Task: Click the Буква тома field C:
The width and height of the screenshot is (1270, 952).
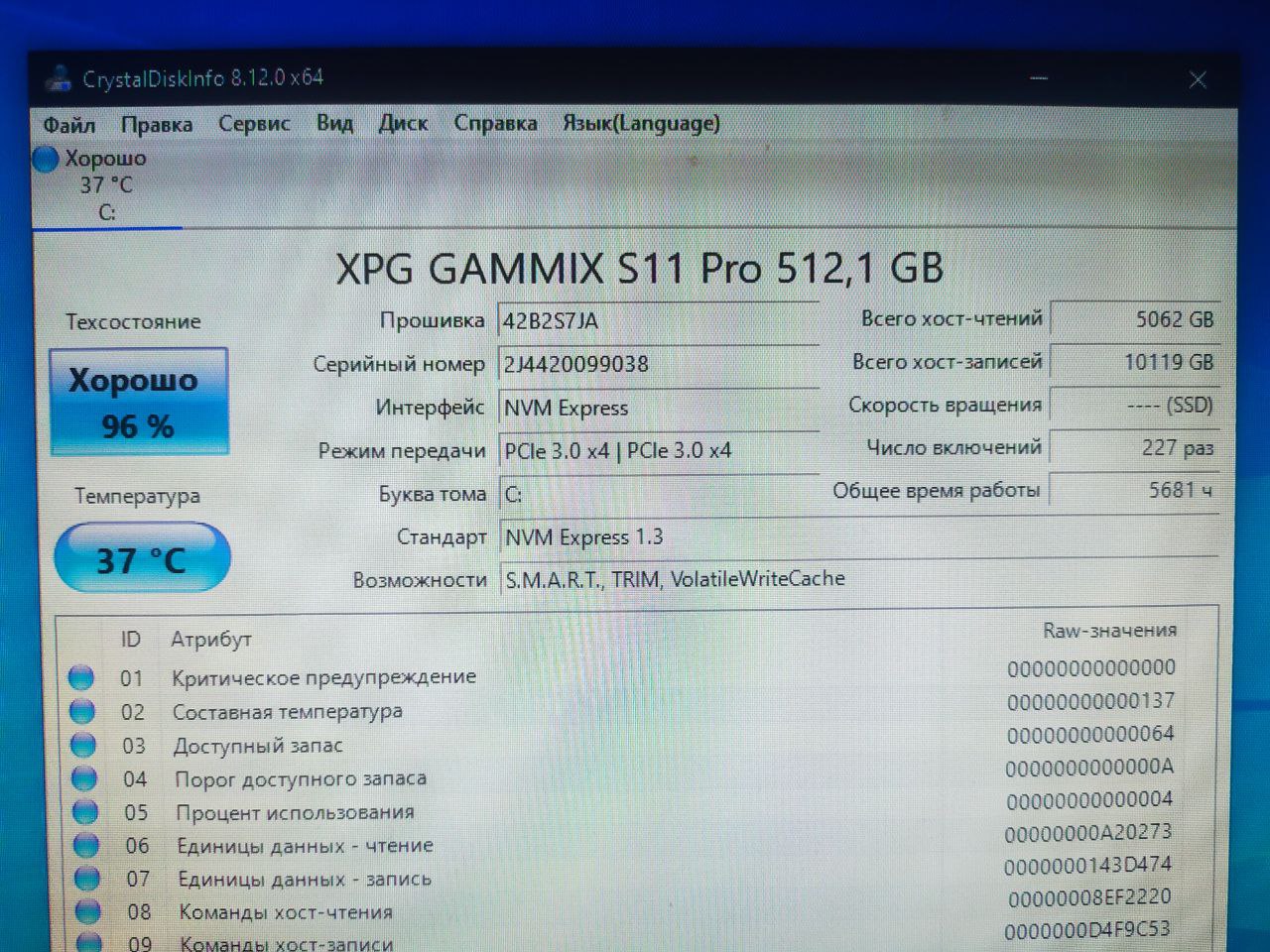Action: point(659,494)
